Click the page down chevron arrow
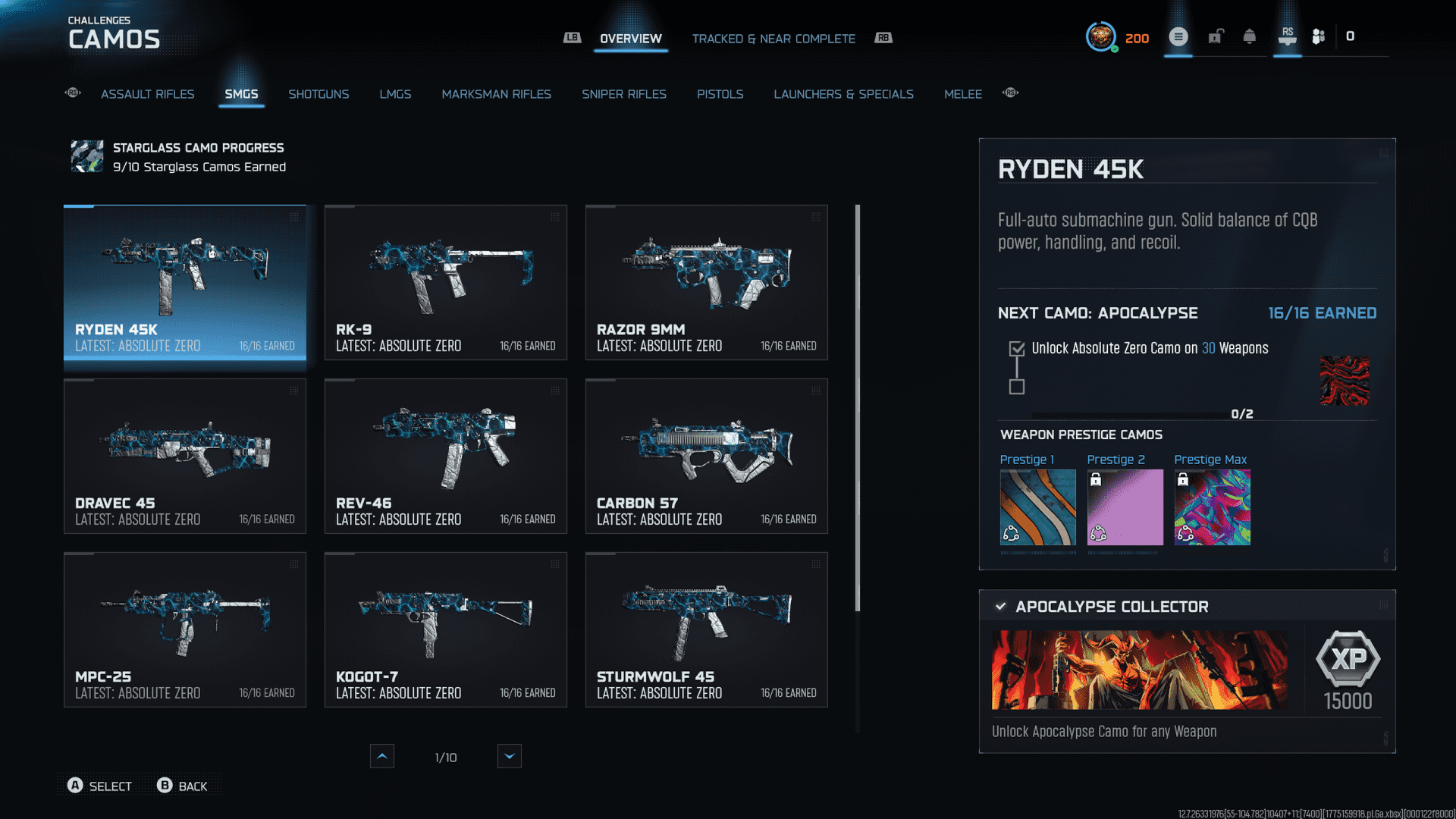Screen dimensions: 1456x819 (510, 756)
